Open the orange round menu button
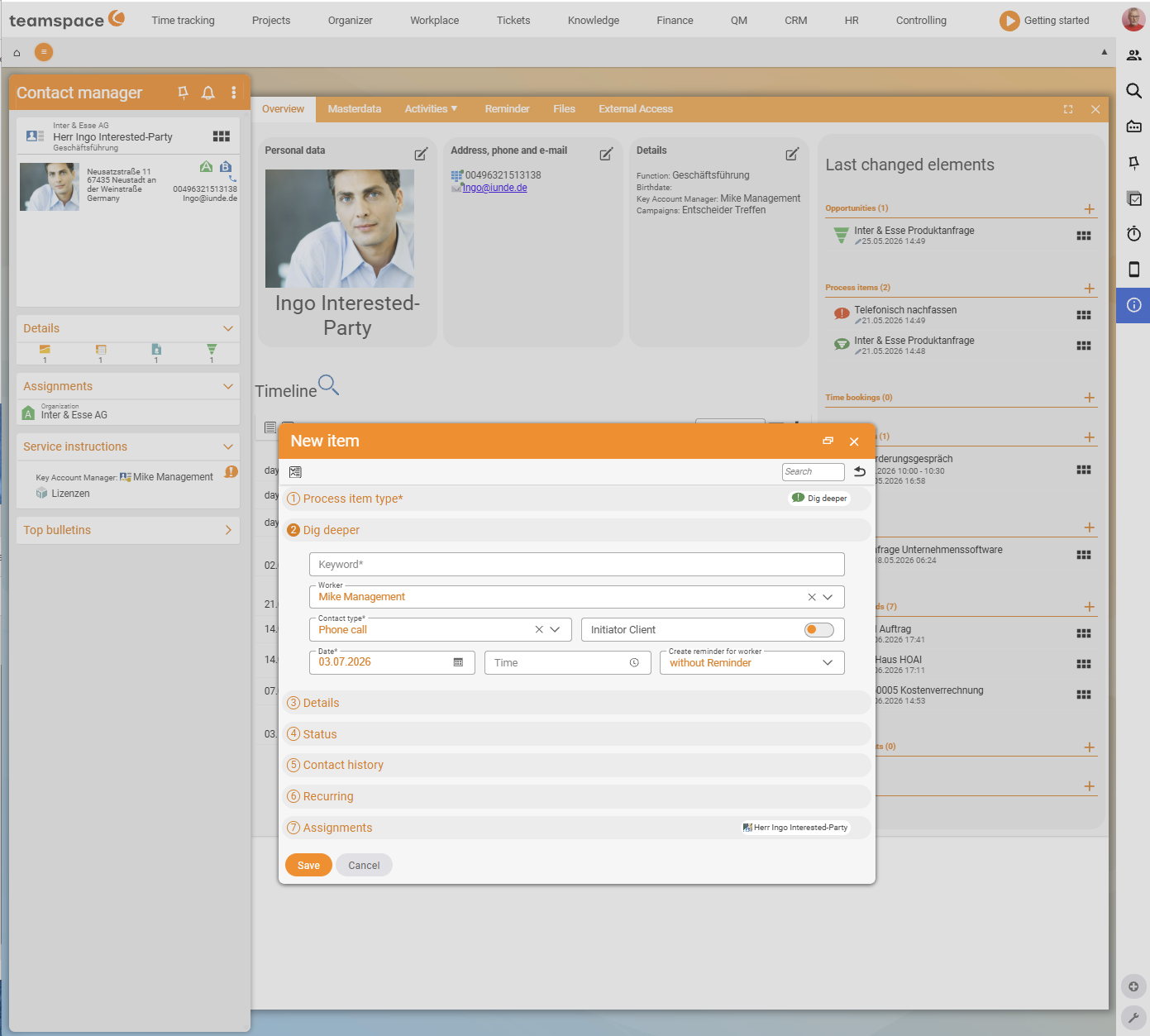Viewport: 1150px width, 1036px height. click(x=44, y=52)
